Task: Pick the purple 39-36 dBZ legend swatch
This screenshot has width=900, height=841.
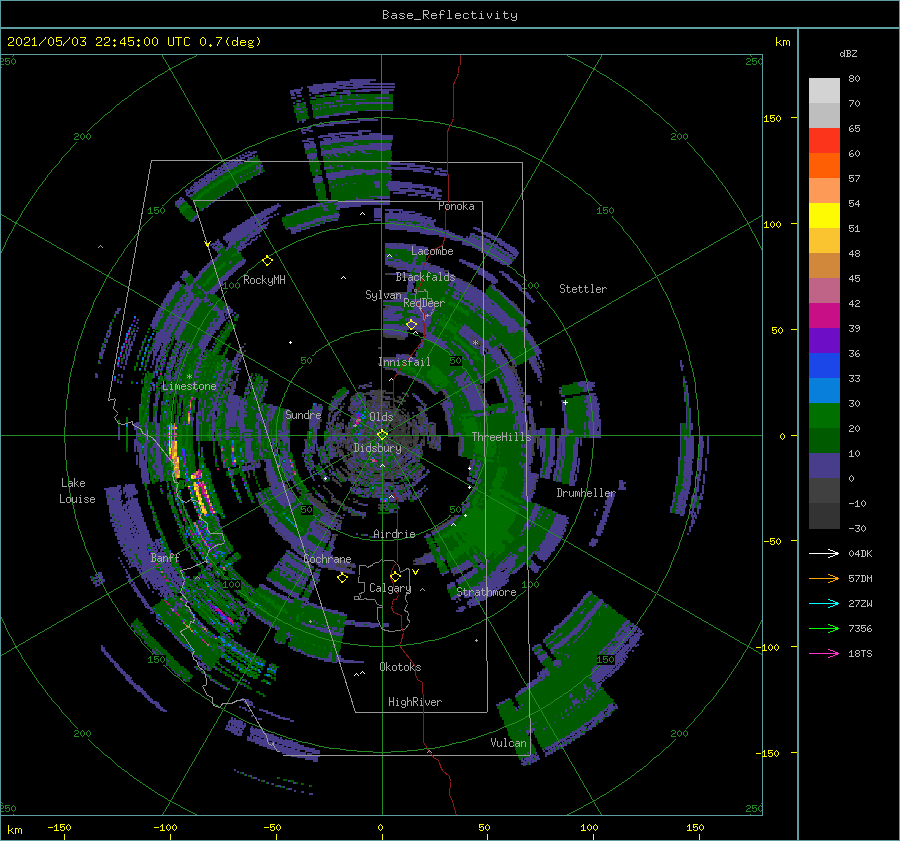Action: [824, 340]
